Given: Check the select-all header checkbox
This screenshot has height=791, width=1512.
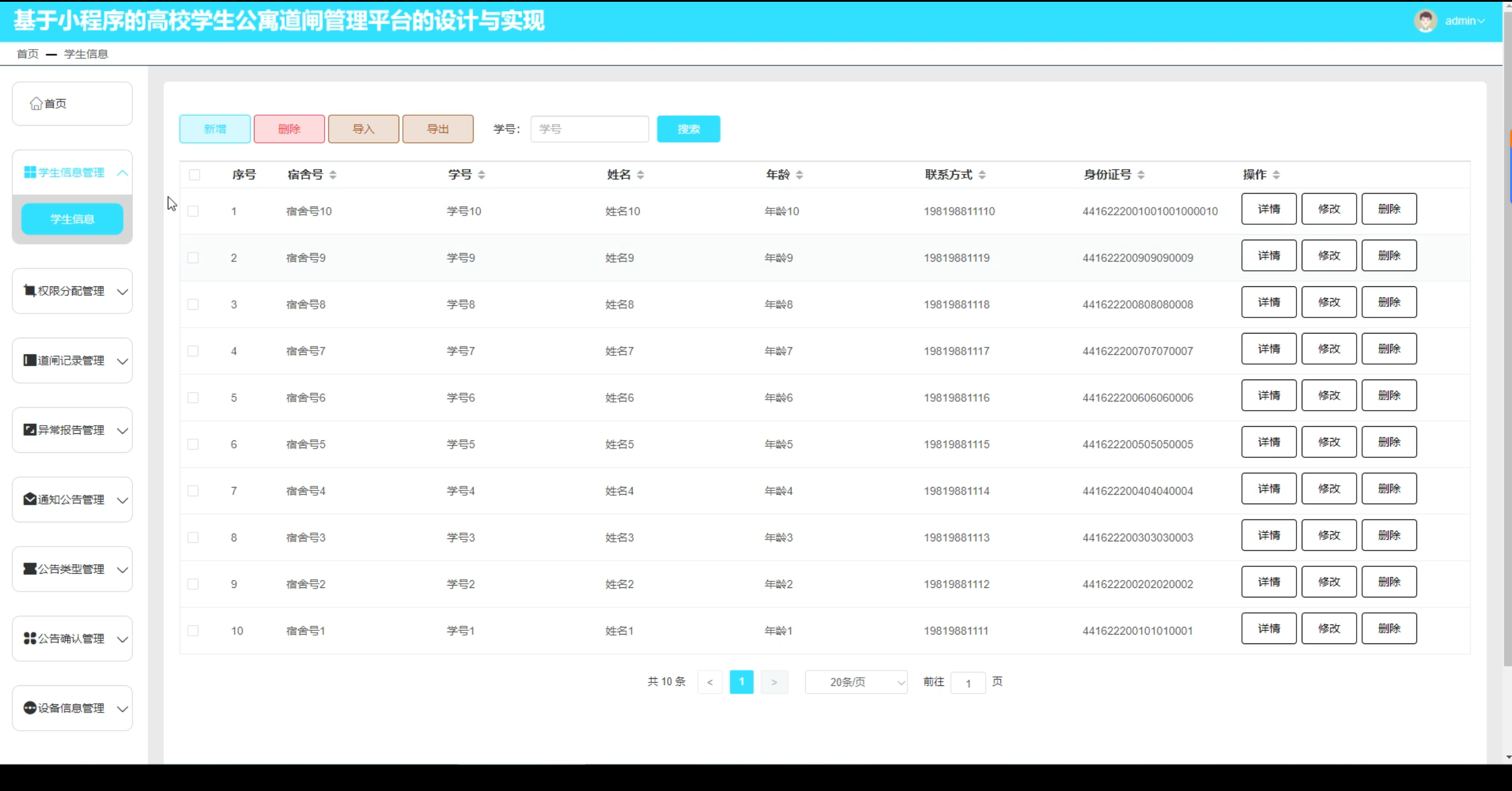Looking at the screenshot, I should [x=194, y=175].
